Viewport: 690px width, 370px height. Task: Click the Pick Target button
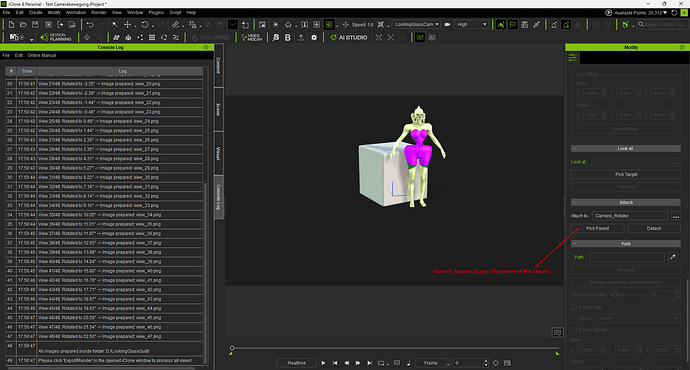[x=626, y=174]
